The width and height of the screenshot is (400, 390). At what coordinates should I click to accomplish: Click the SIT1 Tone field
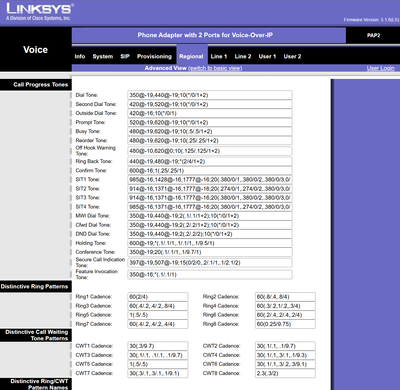coord(210,179)
